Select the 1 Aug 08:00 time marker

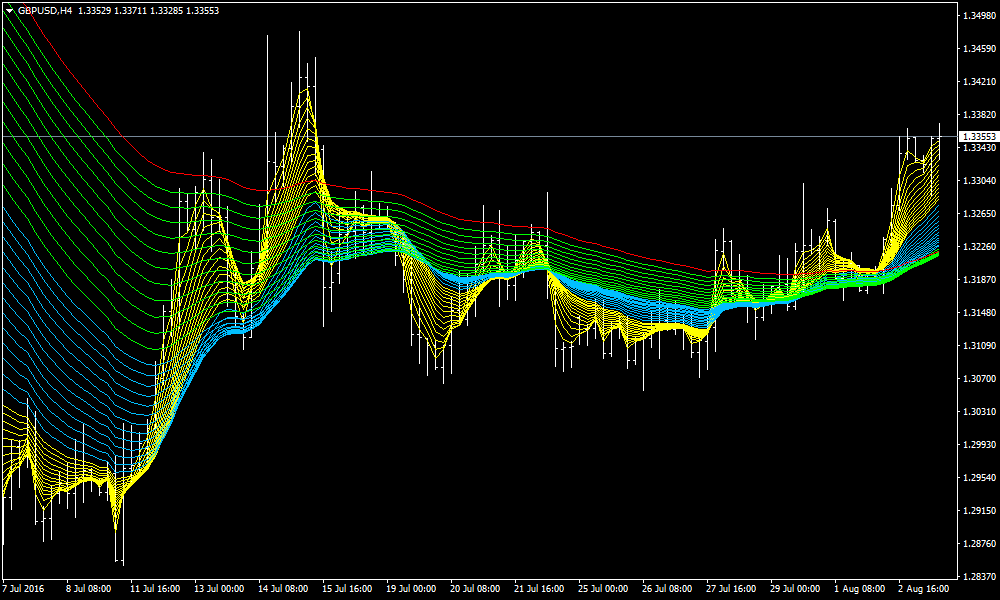860,589
